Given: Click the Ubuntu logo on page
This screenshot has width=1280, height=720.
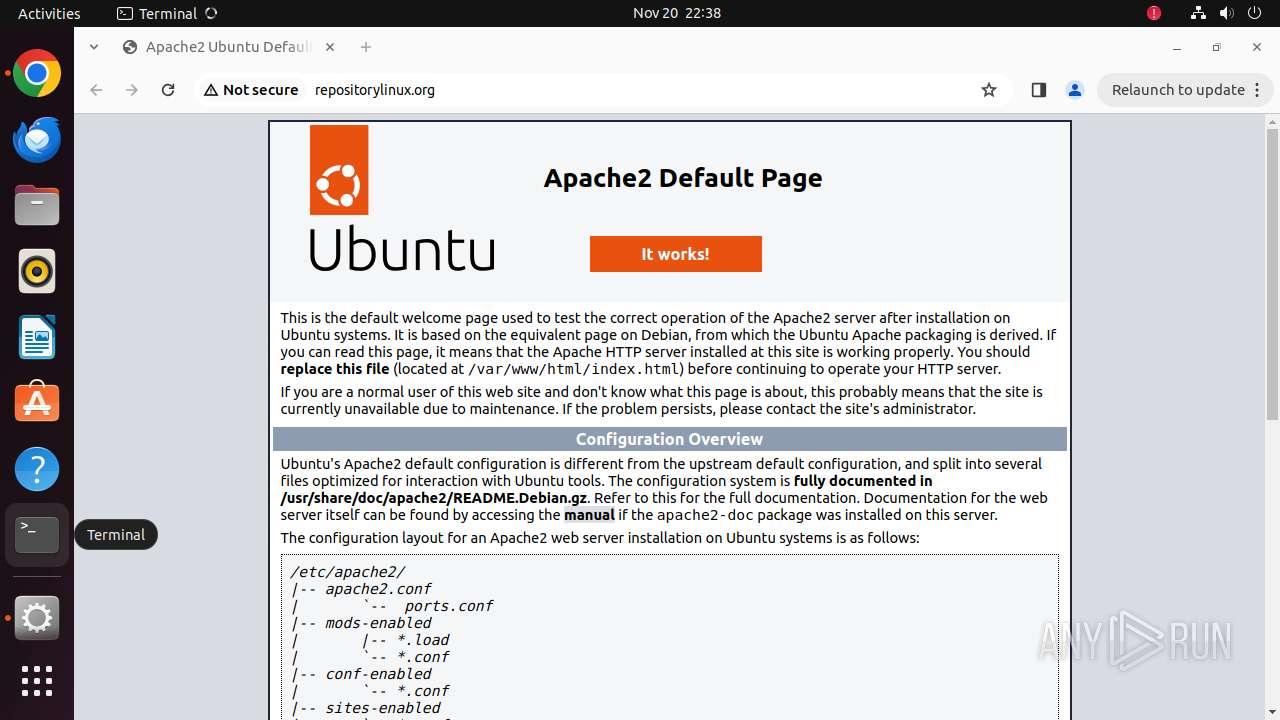Looking at the screenshot, I should coord(402,198).
